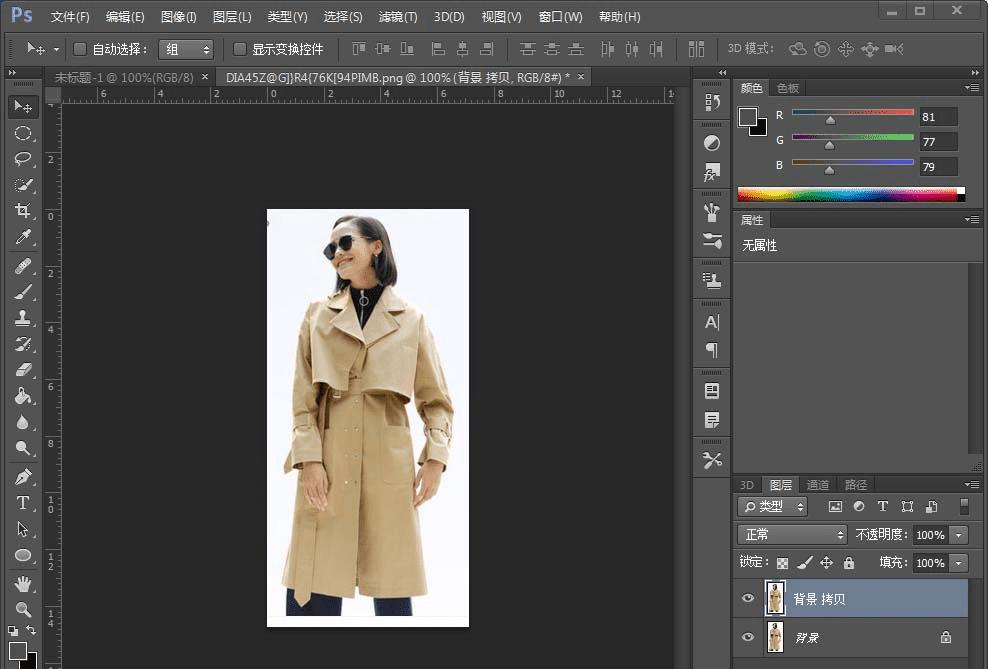Select the Pen tool
Screen dimensions: 988x669
pyautogui.click(x=22, y=476)
